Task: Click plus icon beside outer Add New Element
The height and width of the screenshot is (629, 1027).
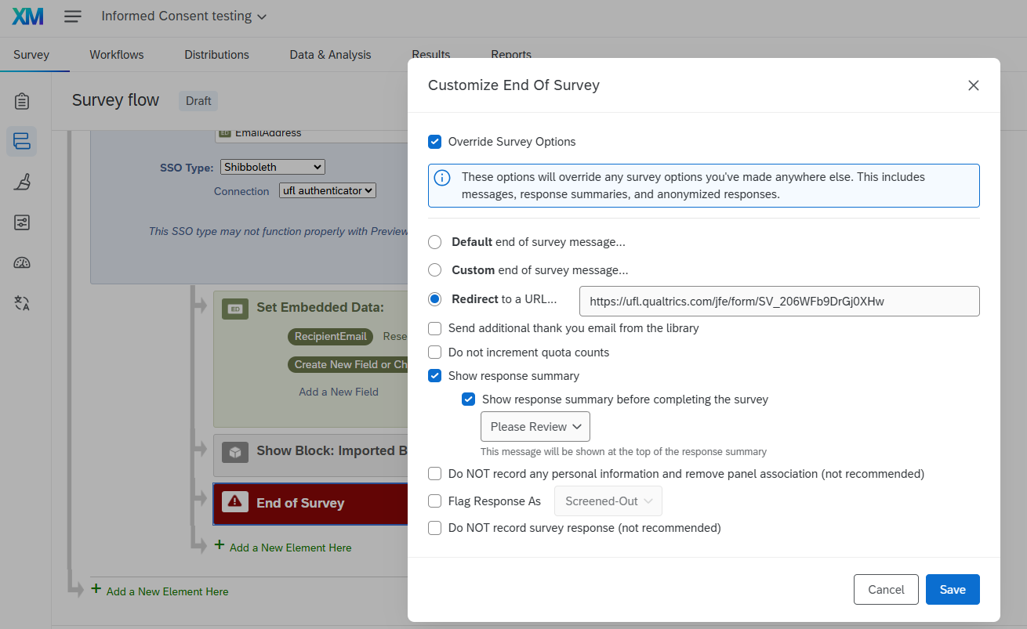Action: 96,588
